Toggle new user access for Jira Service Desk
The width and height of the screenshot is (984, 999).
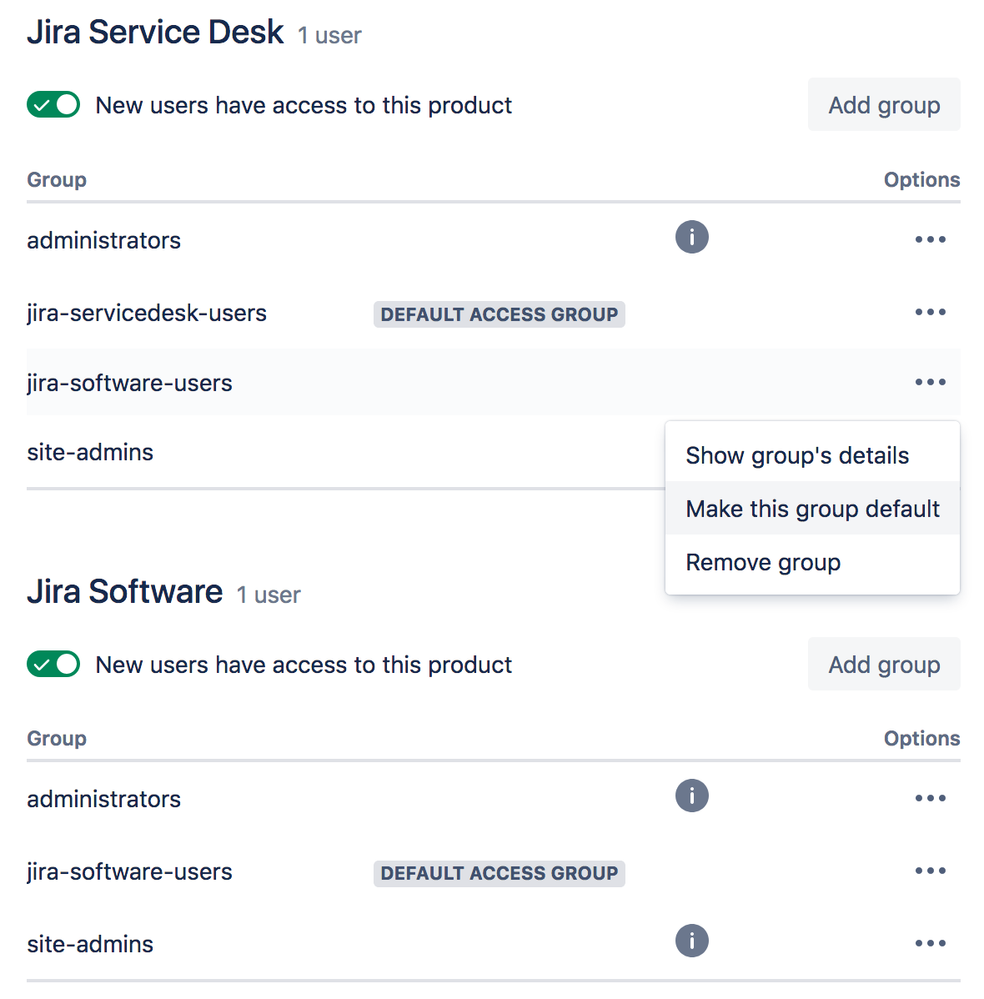[52, 104]
